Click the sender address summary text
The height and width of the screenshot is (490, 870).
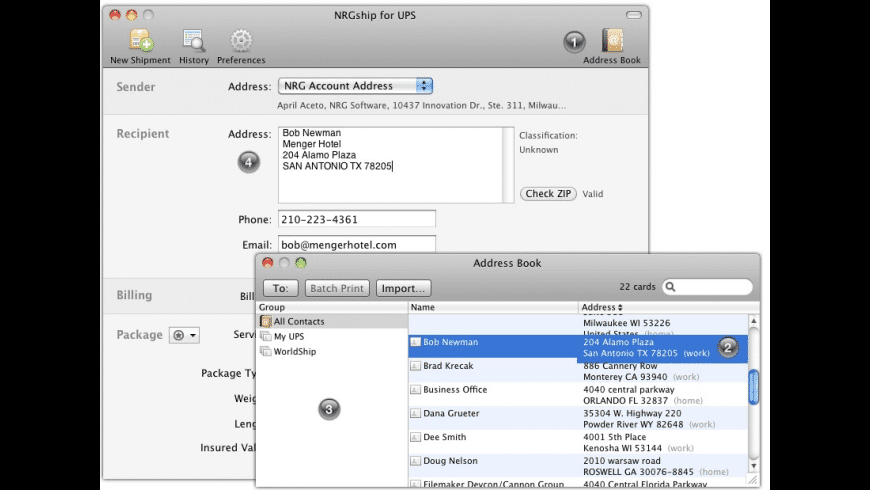422,105
